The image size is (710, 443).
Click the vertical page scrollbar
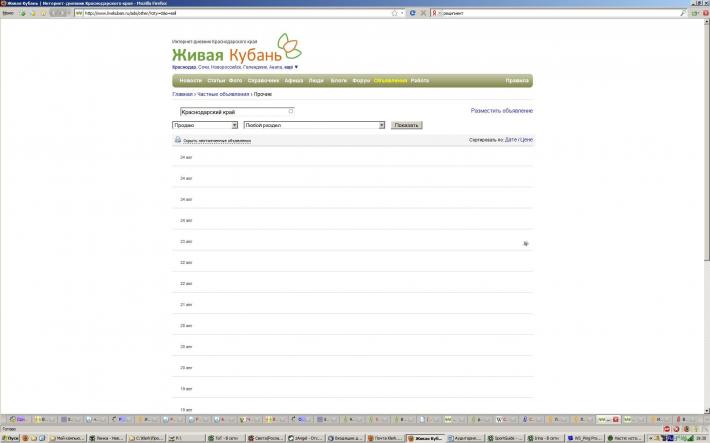[706, 215]
